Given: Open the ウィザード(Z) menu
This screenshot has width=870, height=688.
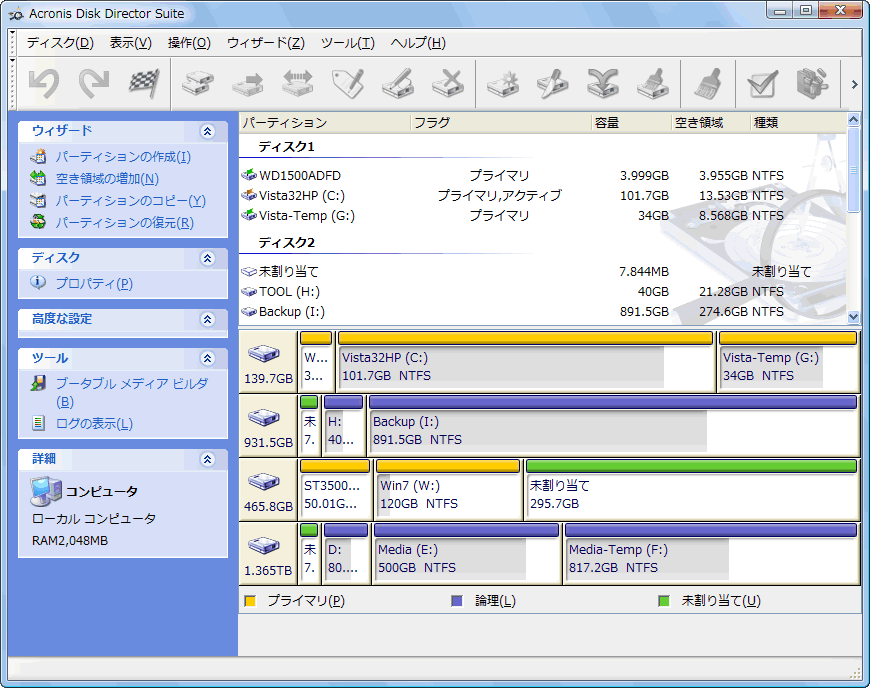Looking at the screenshot, I should pos(266,43).
